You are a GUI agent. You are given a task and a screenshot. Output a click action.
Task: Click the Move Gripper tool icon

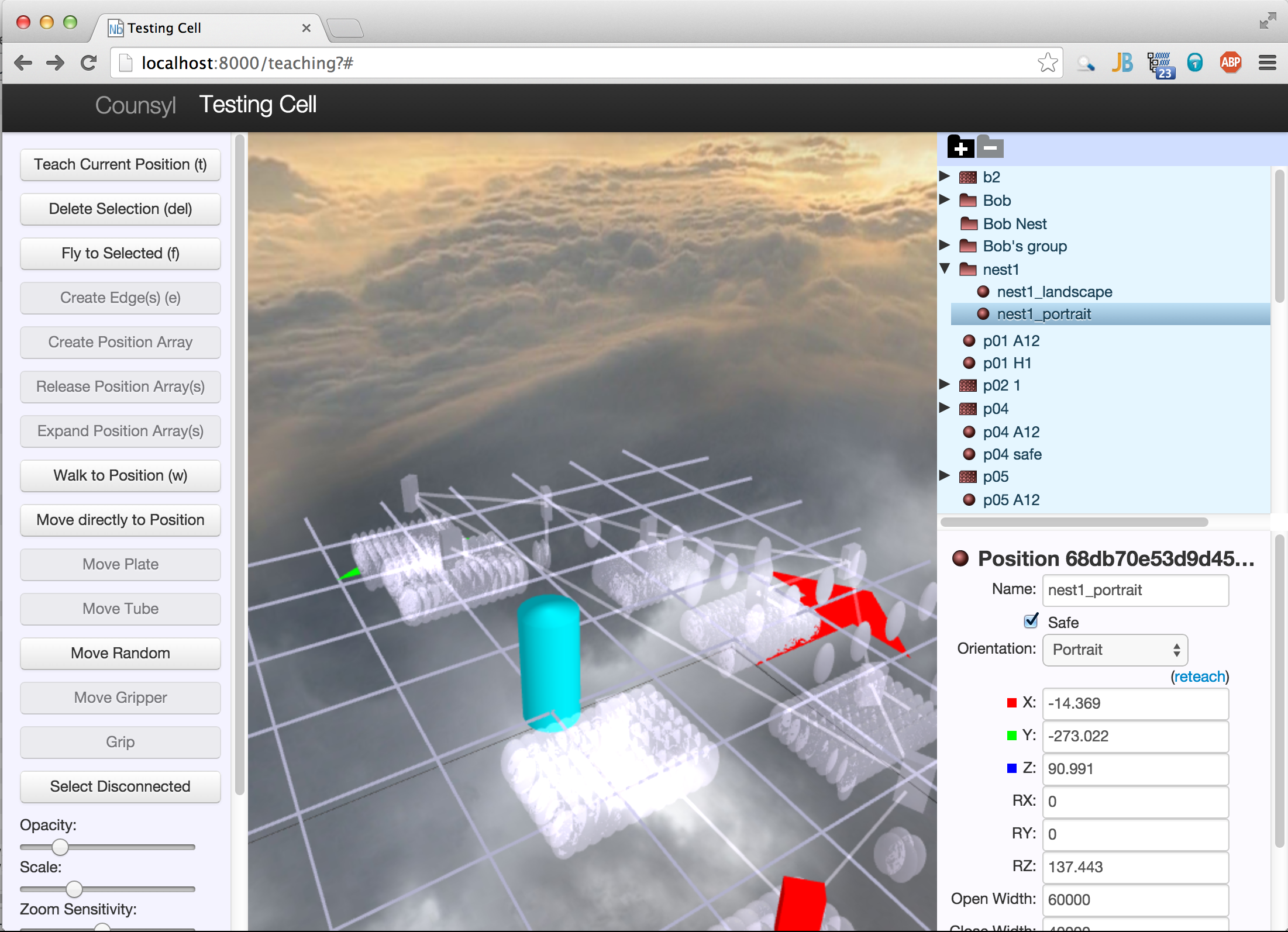tap(120, 696)
